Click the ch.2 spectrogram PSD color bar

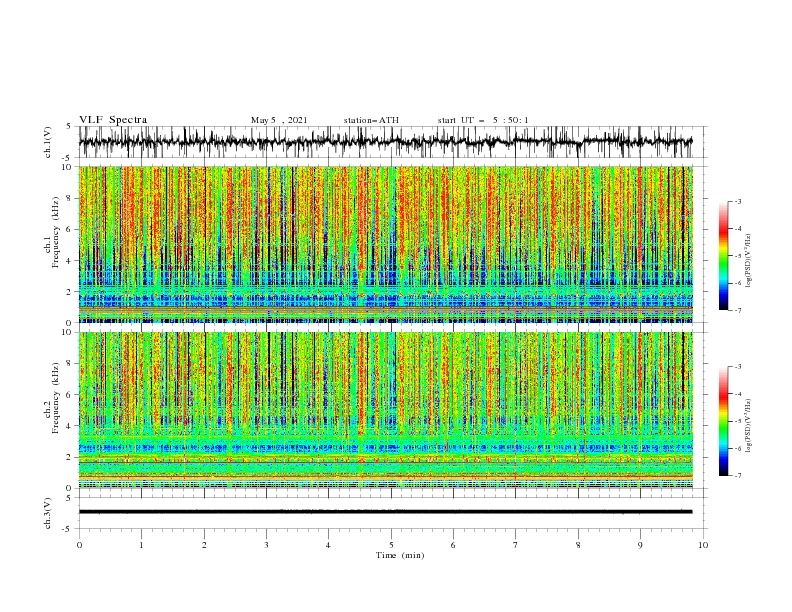[724, 421]
